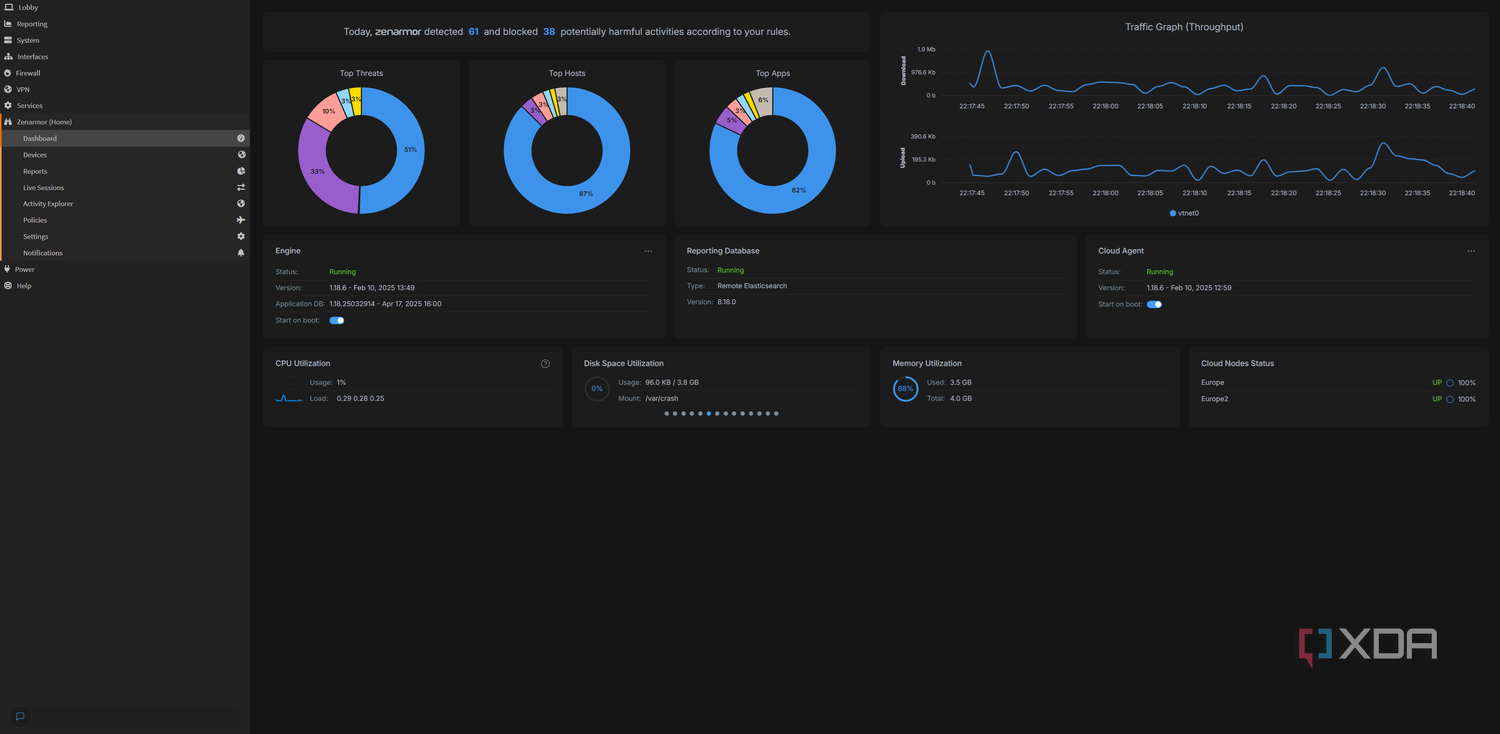Viewport: 1500px width, 734px height.
Task: Click the Live Sessions arrows icon
Action: click(x=241, y=187)
